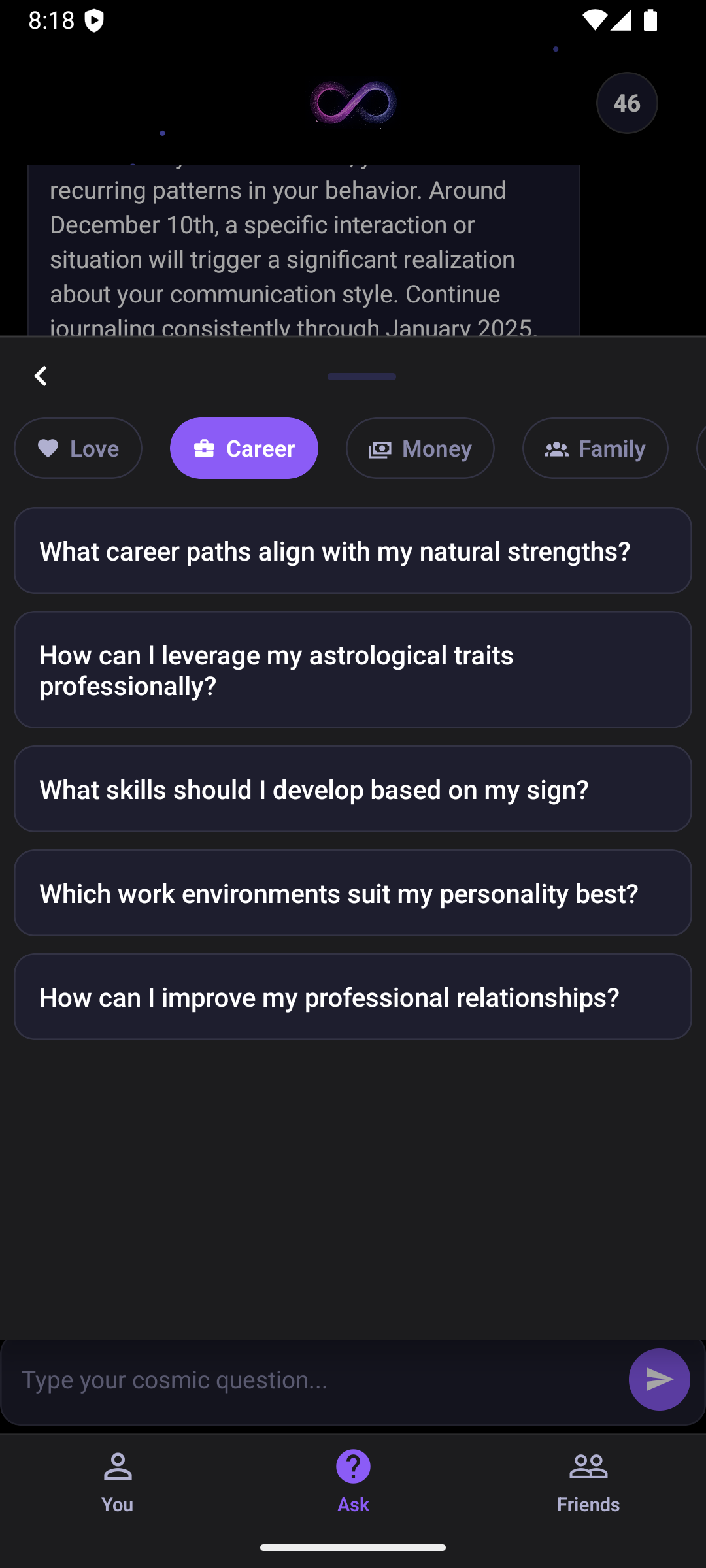Choose the skills to develop question
Image resolution: width=706 pixels, height=1568 pixels.
coord(353,789)
